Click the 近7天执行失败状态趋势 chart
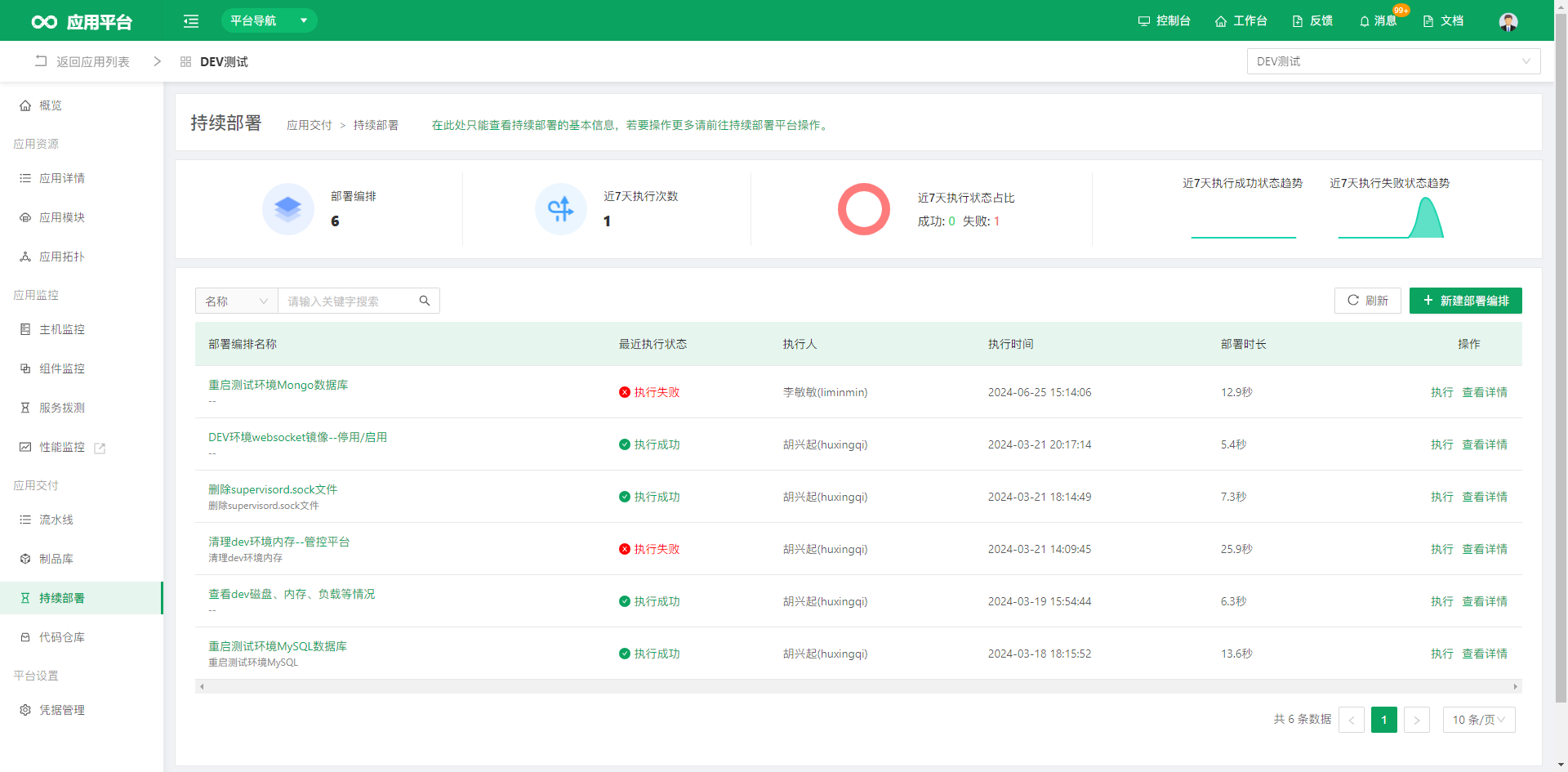 (x=1390, y=218)
